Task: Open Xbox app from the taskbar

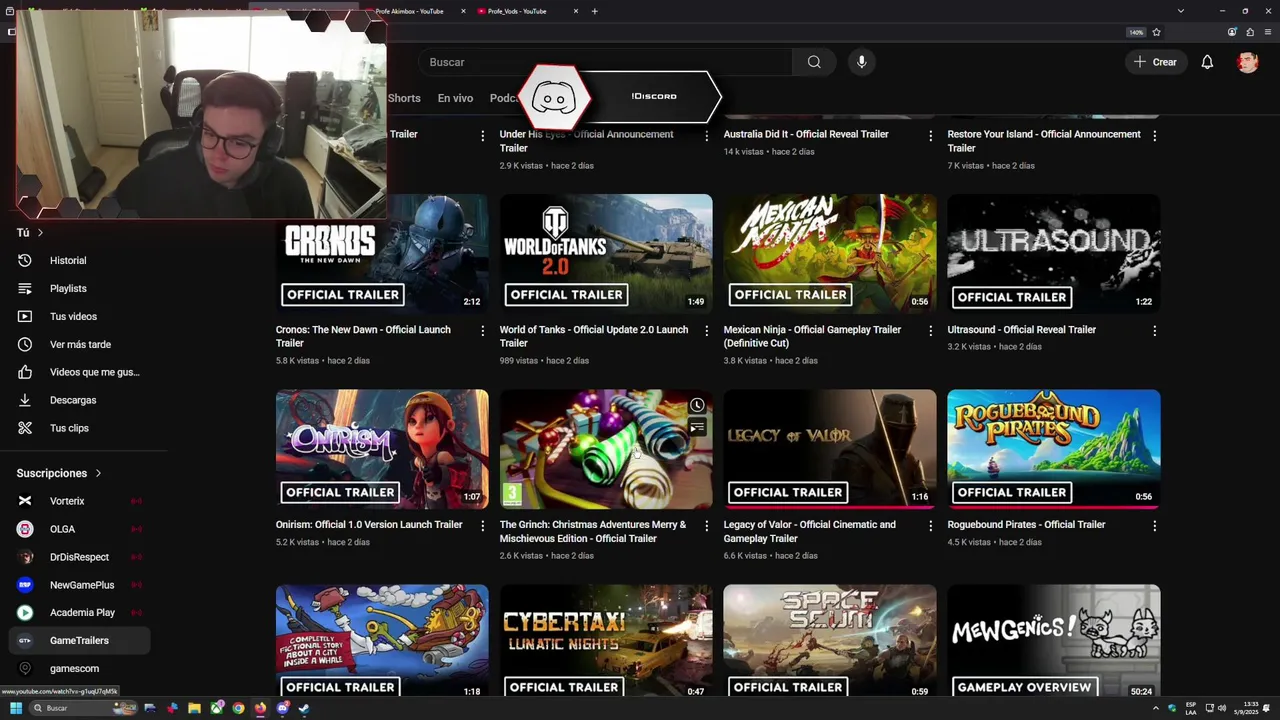Action: coord(216,708)
